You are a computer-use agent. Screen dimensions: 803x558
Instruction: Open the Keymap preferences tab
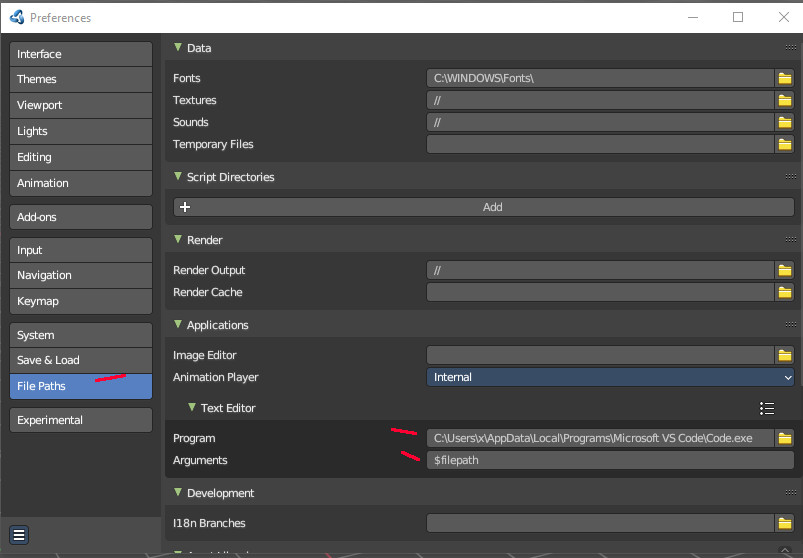tap(81, 302)
